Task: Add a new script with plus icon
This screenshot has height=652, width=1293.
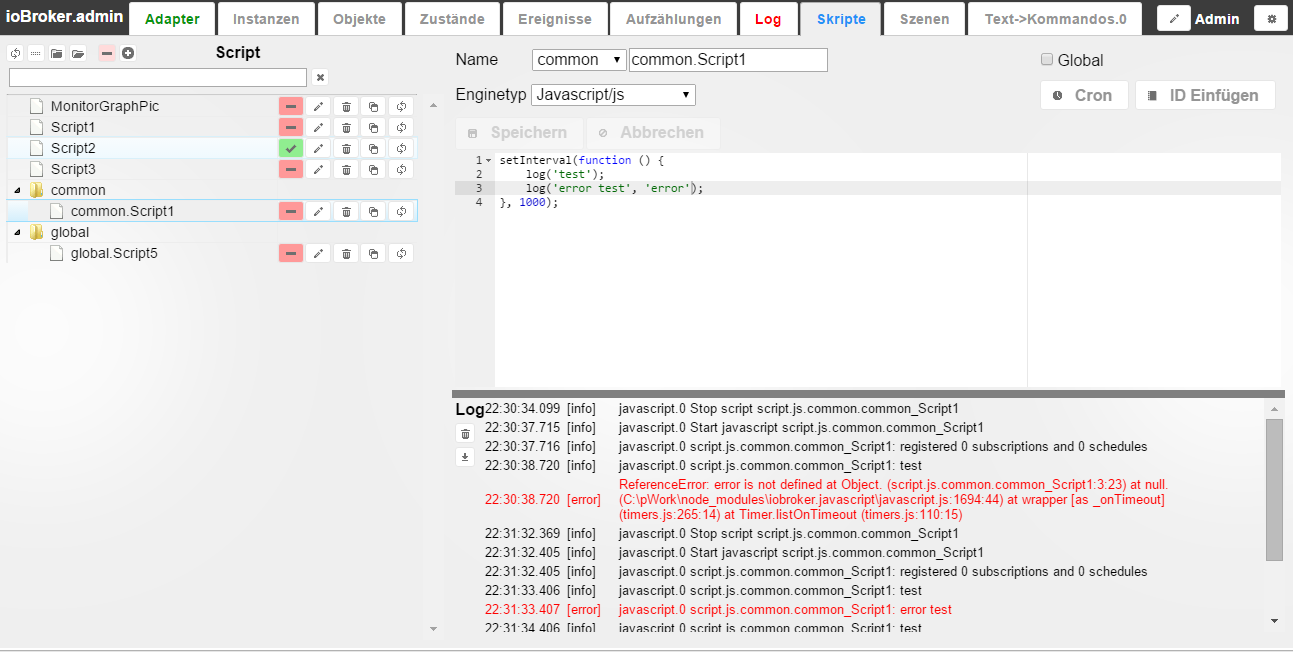Action: tap(128, 53)
